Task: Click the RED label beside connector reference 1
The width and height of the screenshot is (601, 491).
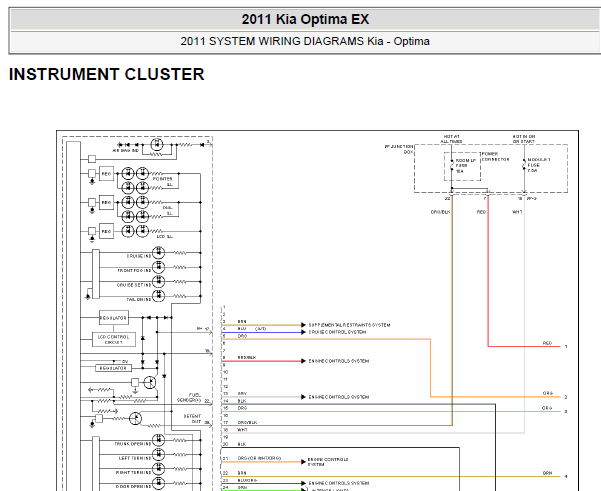Action: coord(547,343)
